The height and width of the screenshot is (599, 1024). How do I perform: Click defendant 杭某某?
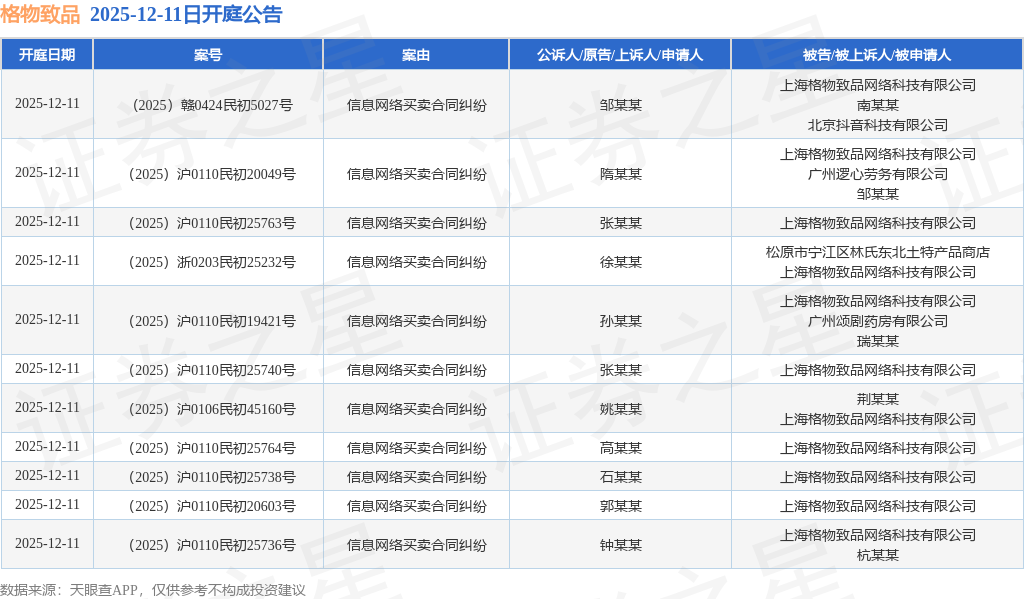878,555
